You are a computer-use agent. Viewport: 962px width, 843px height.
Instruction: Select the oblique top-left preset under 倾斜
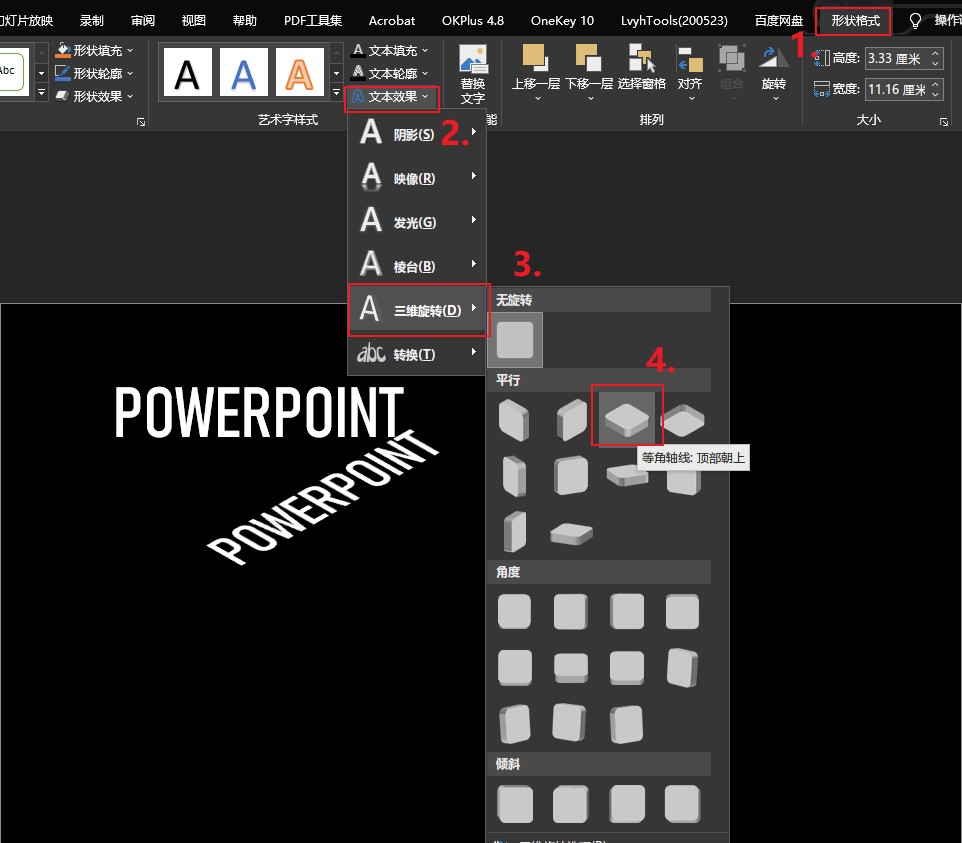(514, 804)
